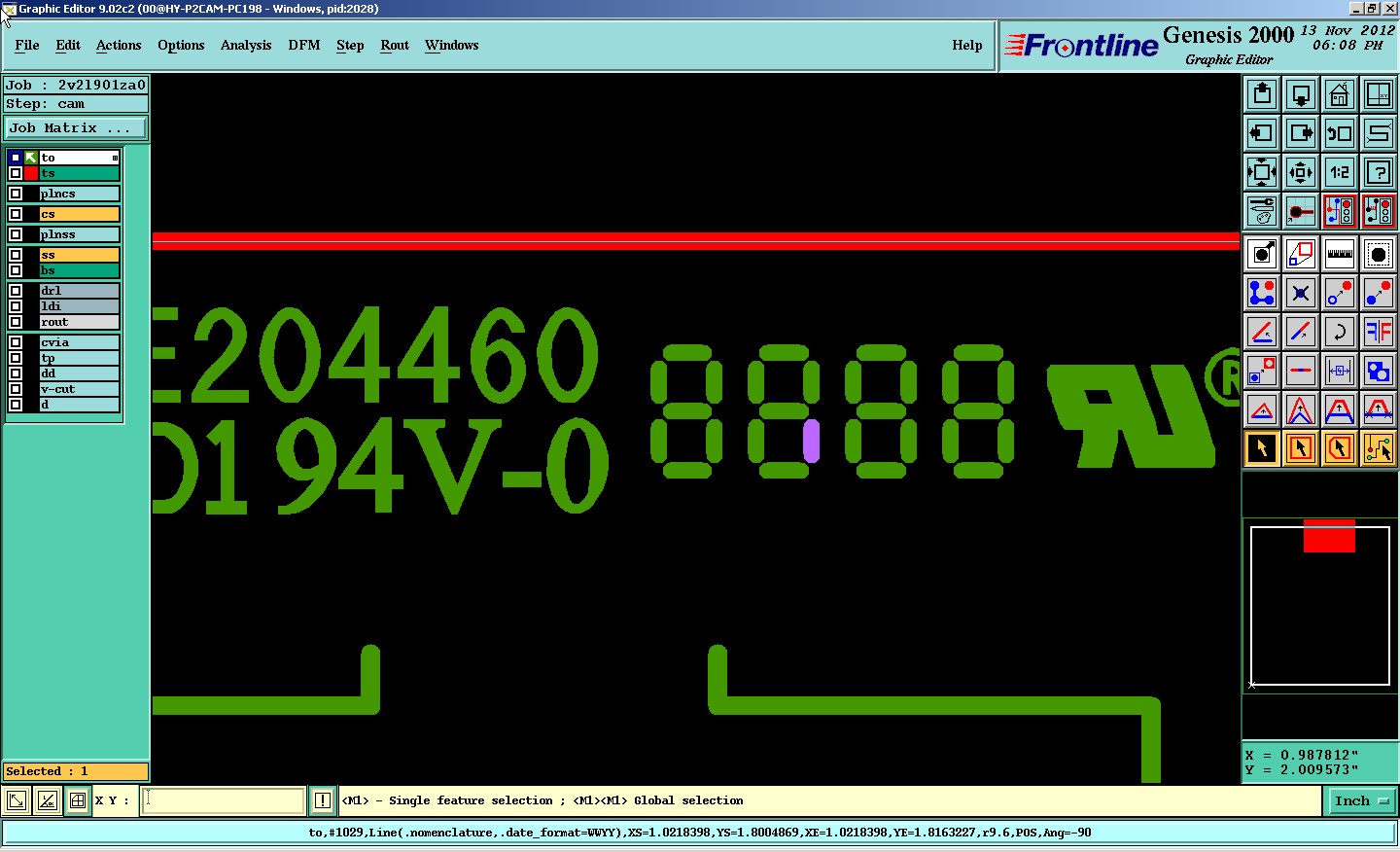Click the Job Matrix ... button
This screenshot has height=852, width=1400.
click(76, 127)
